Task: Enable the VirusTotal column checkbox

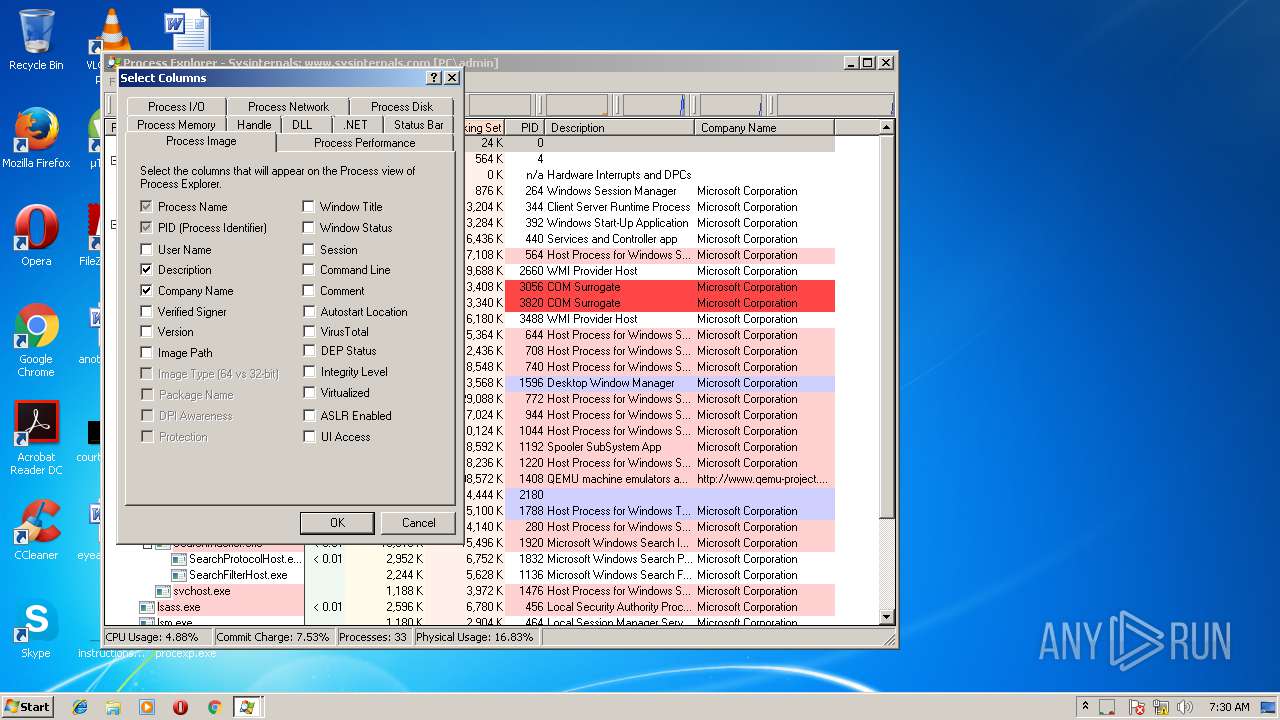Action: tap(309, 331)
